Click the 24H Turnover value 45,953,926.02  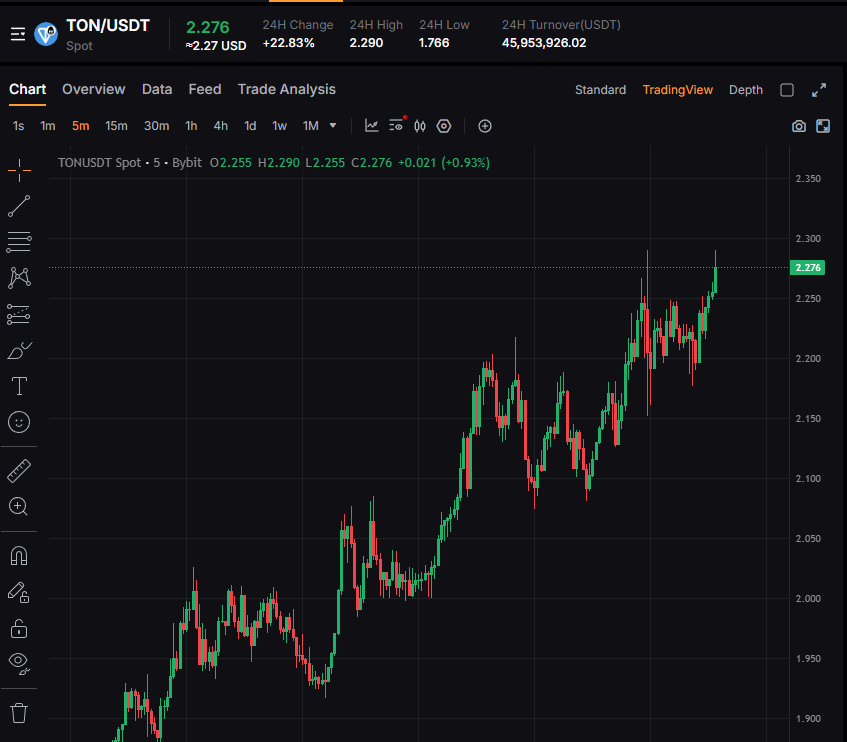544,43
